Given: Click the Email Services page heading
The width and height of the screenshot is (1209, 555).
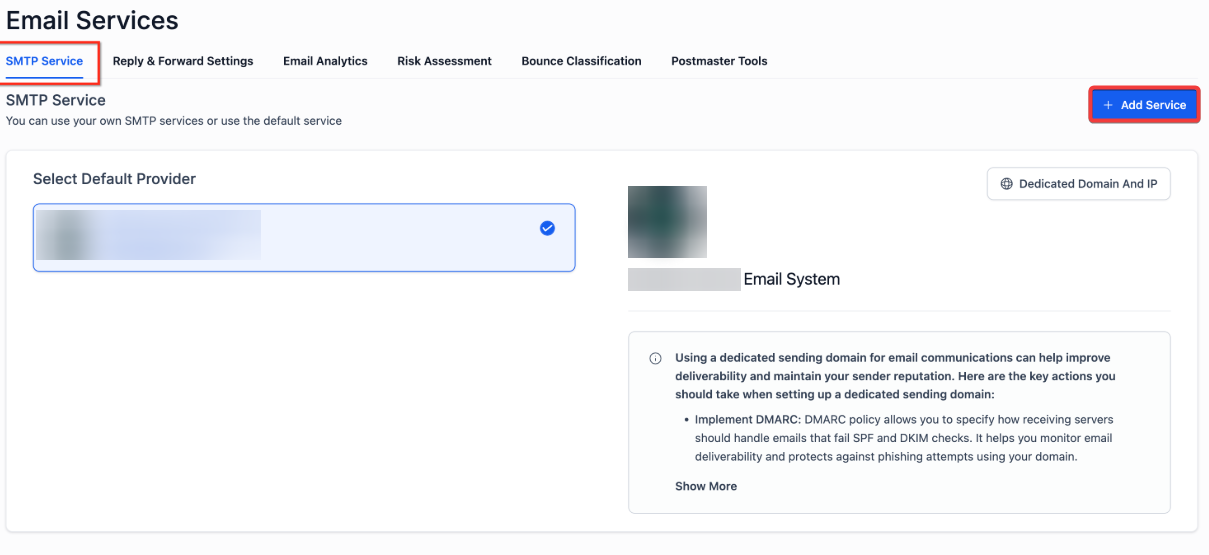Looking at the screenshot, I should tap(92, 20).
